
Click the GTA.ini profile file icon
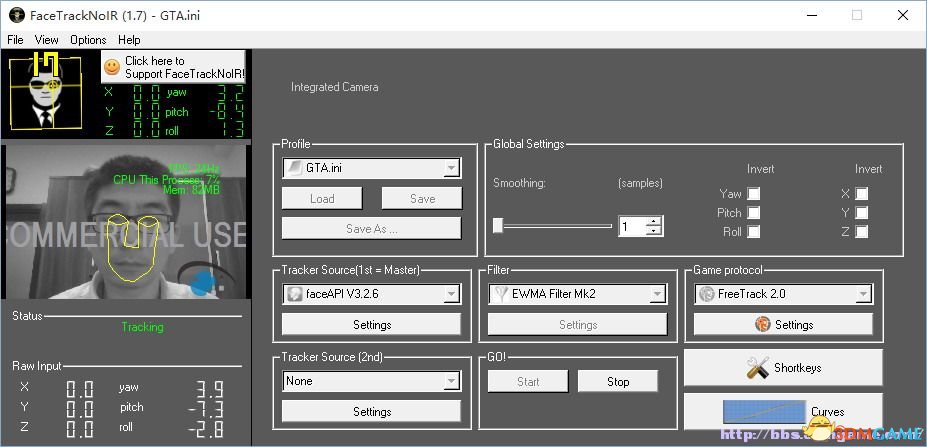click(x=294, y=168)
